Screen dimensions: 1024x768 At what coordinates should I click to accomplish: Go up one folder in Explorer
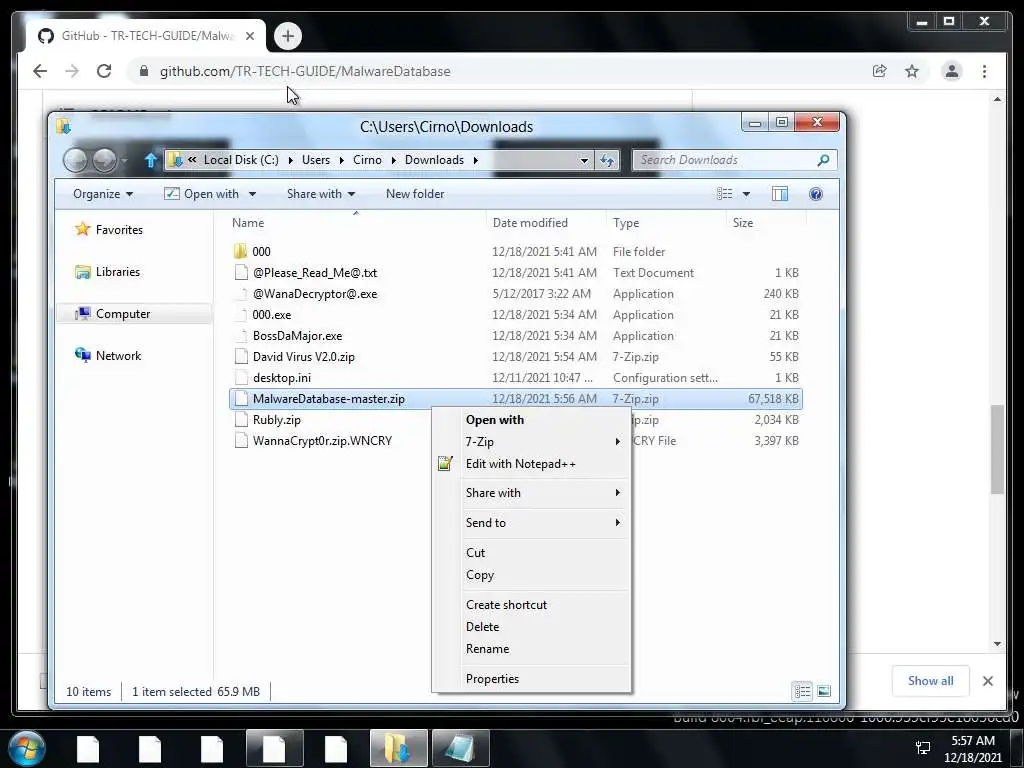click(151, 160)
